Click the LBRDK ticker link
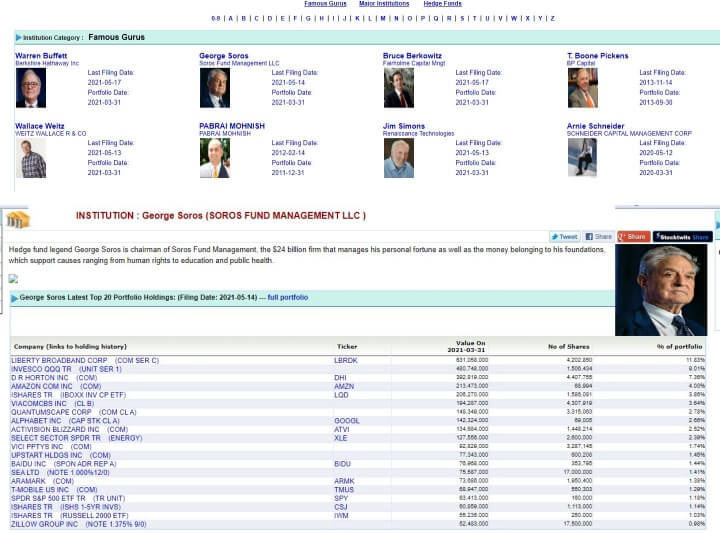 point(345,360)
